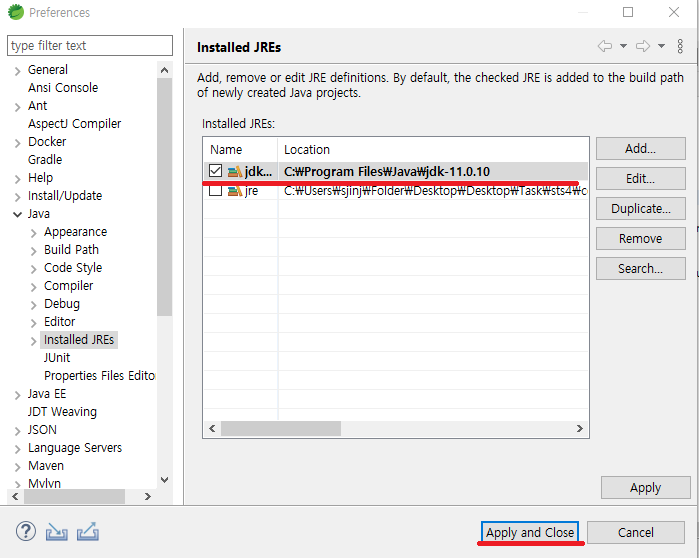
Task: Open the forward history dropdown arrow
Action: [x=662, y=46]
